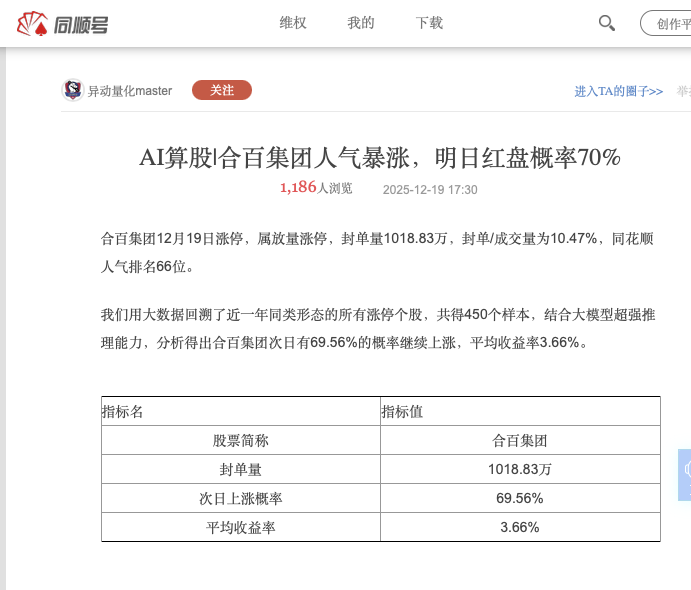The width and height of the screenshot is (691, 590).
Task: Click the 1,186人浏览 view count
Action: tap(316, 188)
